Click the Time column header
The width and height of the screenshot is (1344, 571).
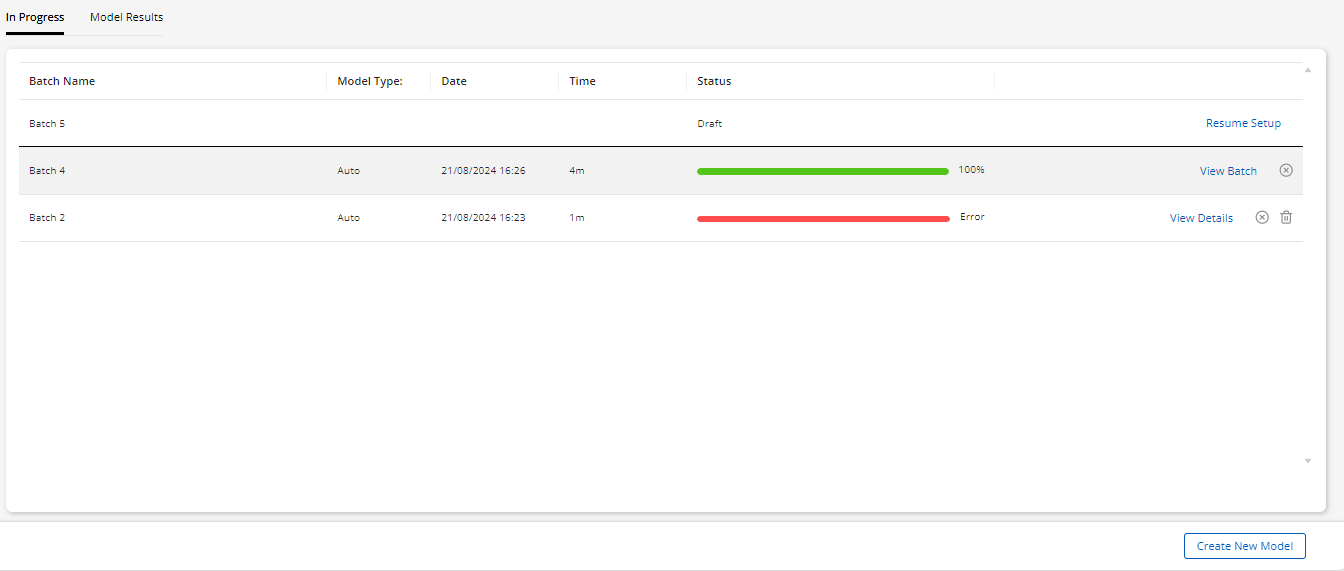(x=582, y=81)
